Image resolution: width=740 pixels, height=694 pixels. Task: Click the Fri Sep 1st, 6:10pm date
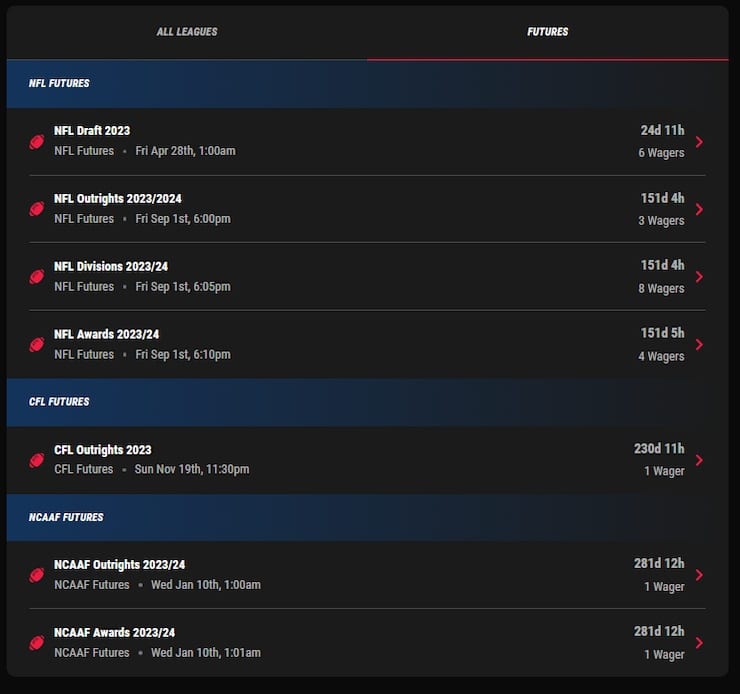(x=183, y=355)
